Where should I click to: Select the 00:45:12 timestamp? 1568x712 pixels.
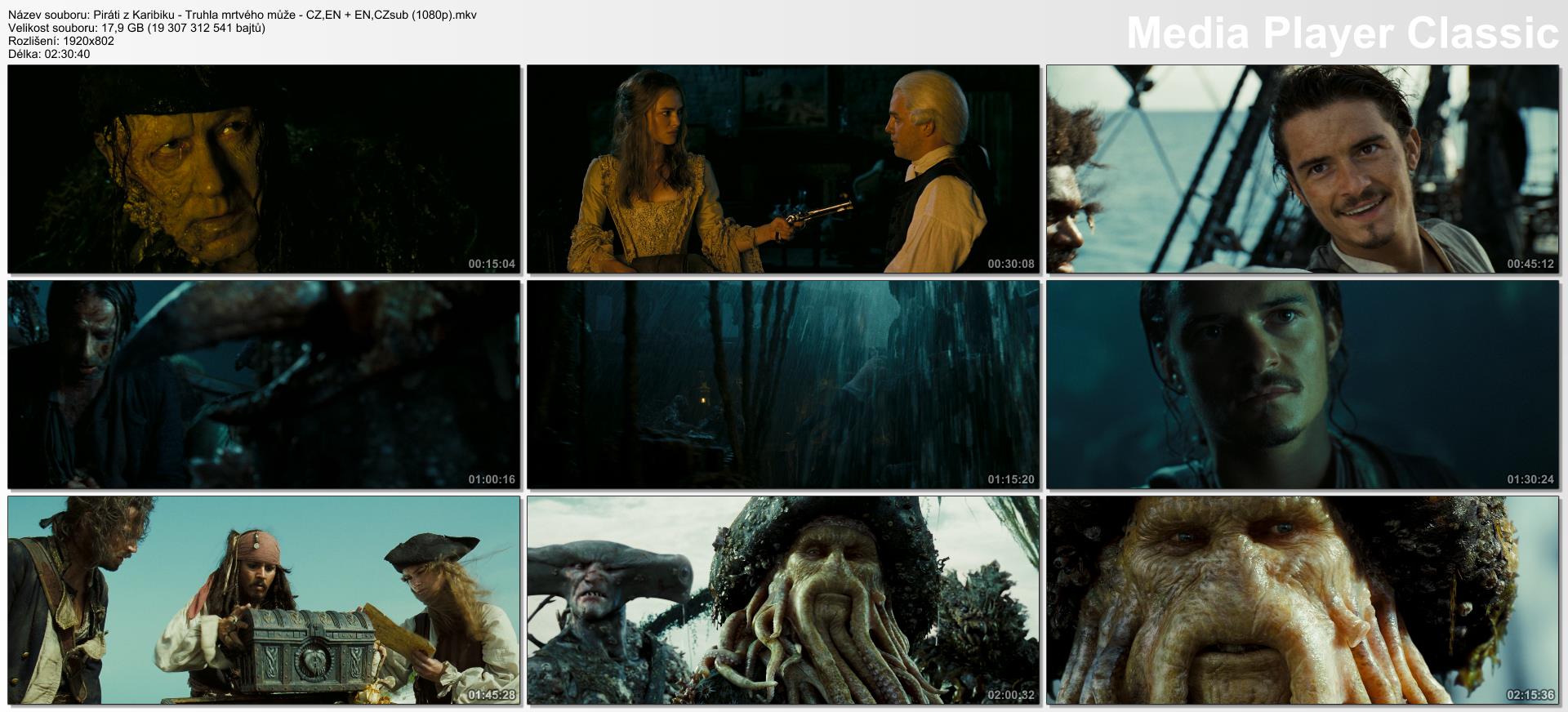(1530, 265)
